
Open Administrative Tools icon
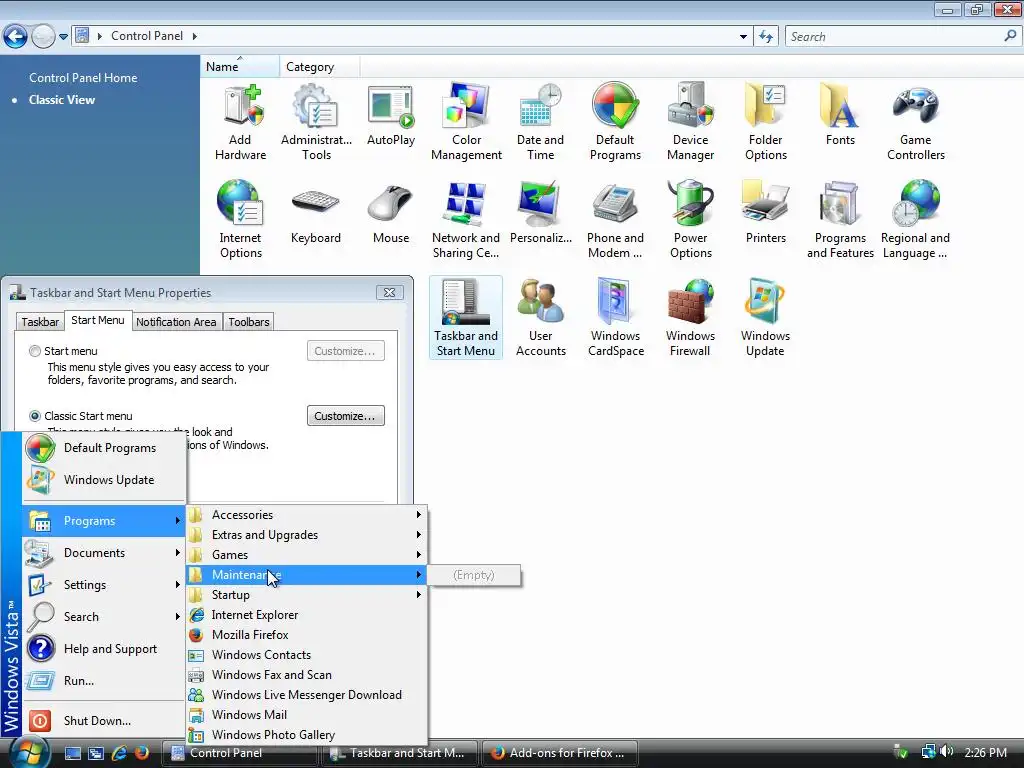pos(316,123)
